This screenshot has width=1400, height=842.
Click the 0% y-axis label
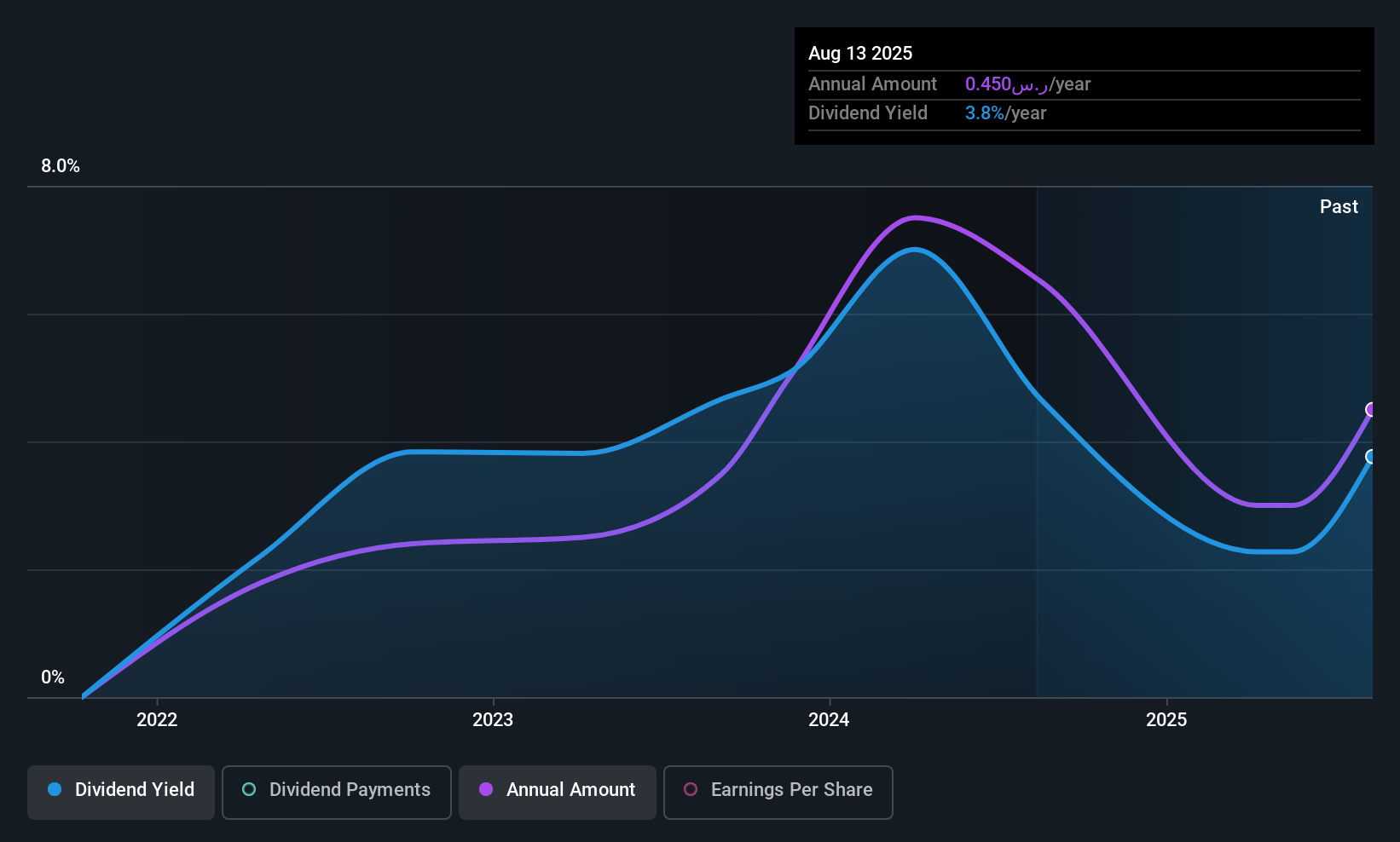53,678
